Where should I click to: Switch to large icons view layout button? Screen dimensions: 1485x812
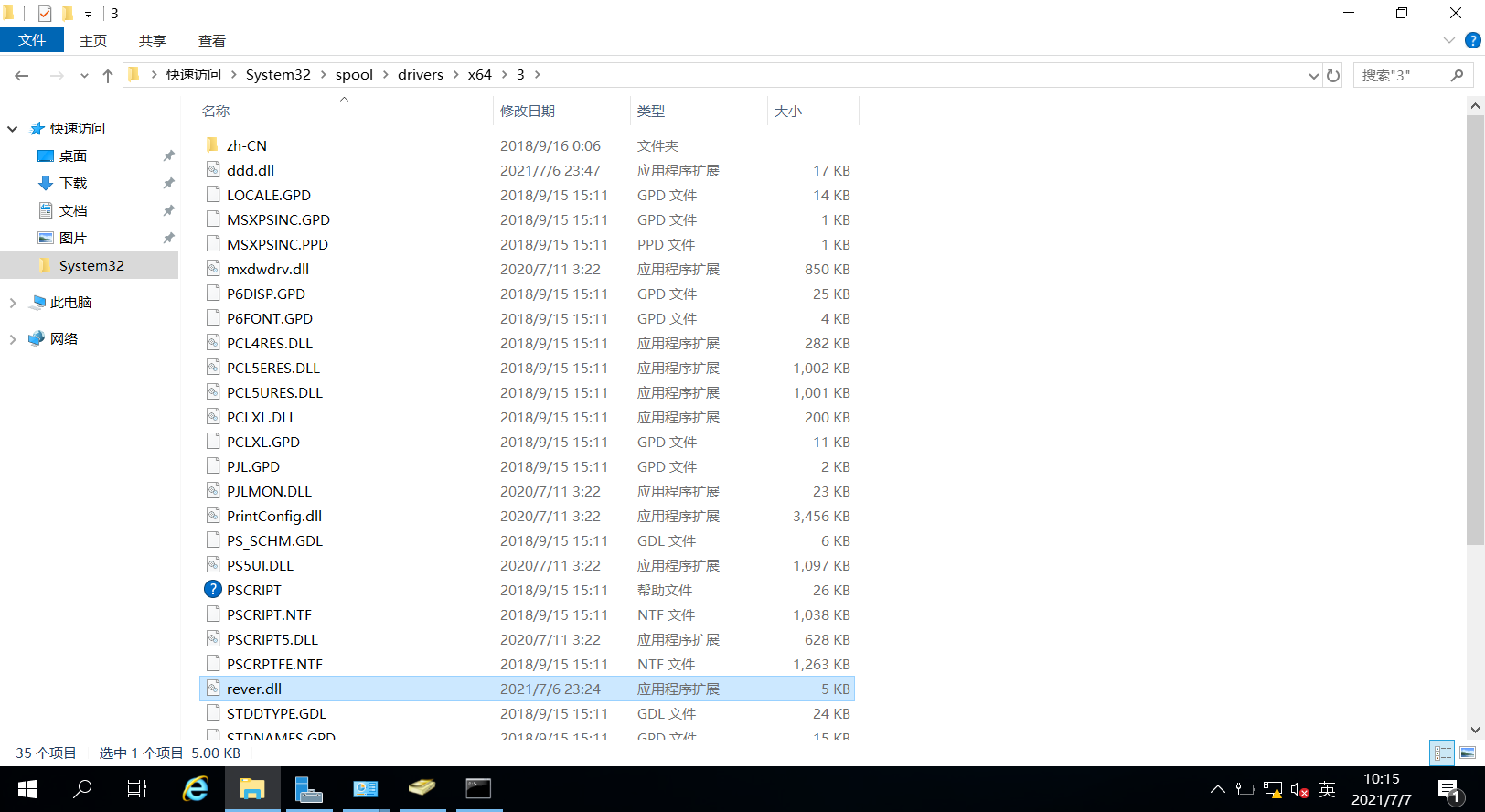point(1468,753)
